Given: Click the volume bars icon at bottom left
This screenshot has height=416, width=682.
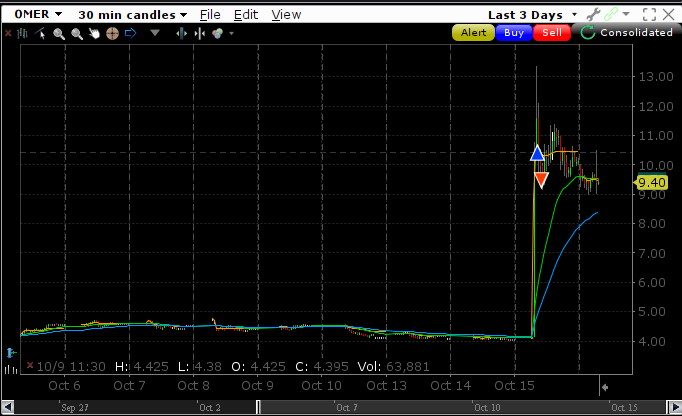Looking at the screenshot, I should tap(10, 370).
